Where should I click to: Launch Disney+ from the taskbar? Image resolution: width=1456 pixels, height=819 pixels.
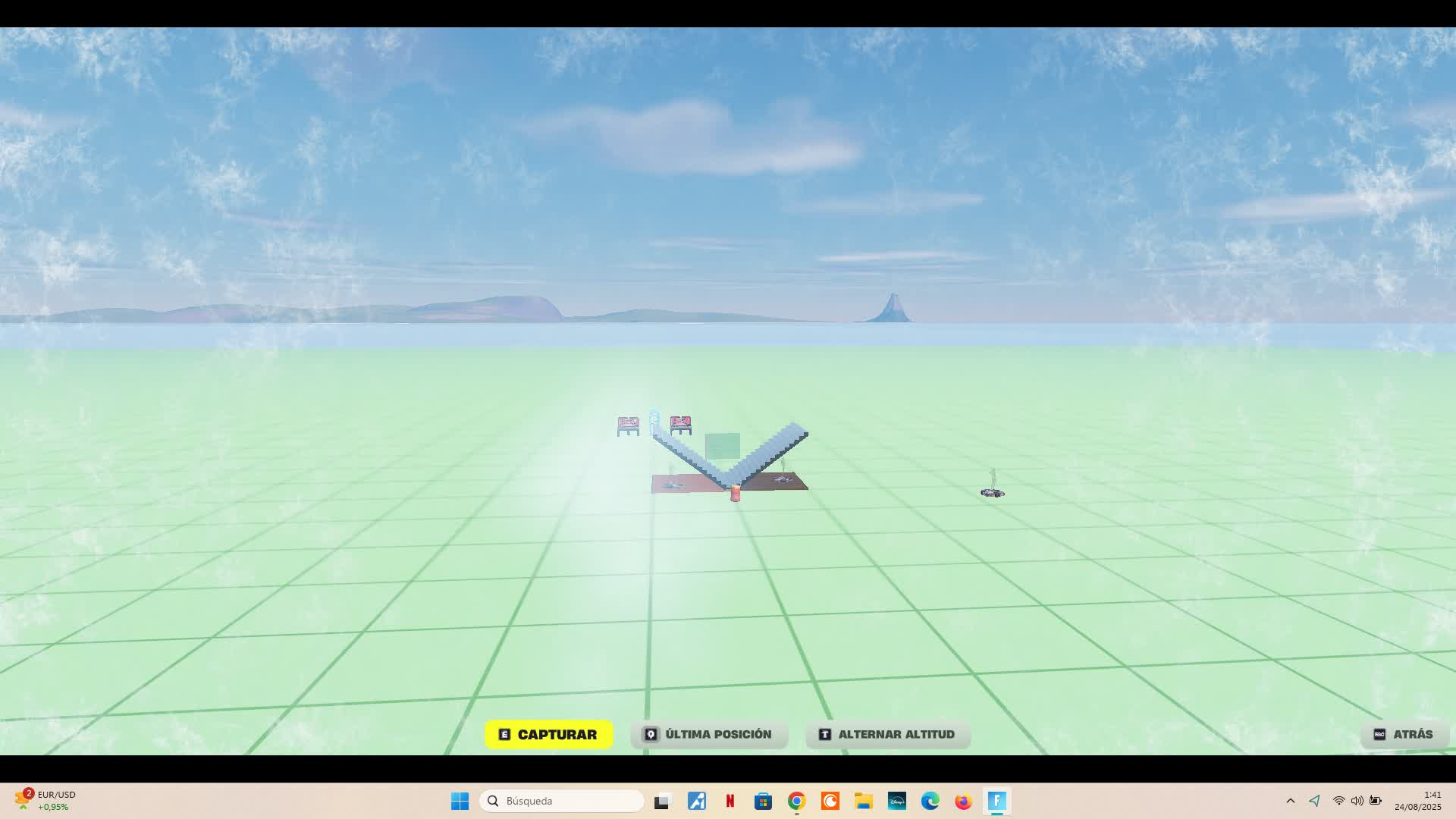[x=897, y=801]
